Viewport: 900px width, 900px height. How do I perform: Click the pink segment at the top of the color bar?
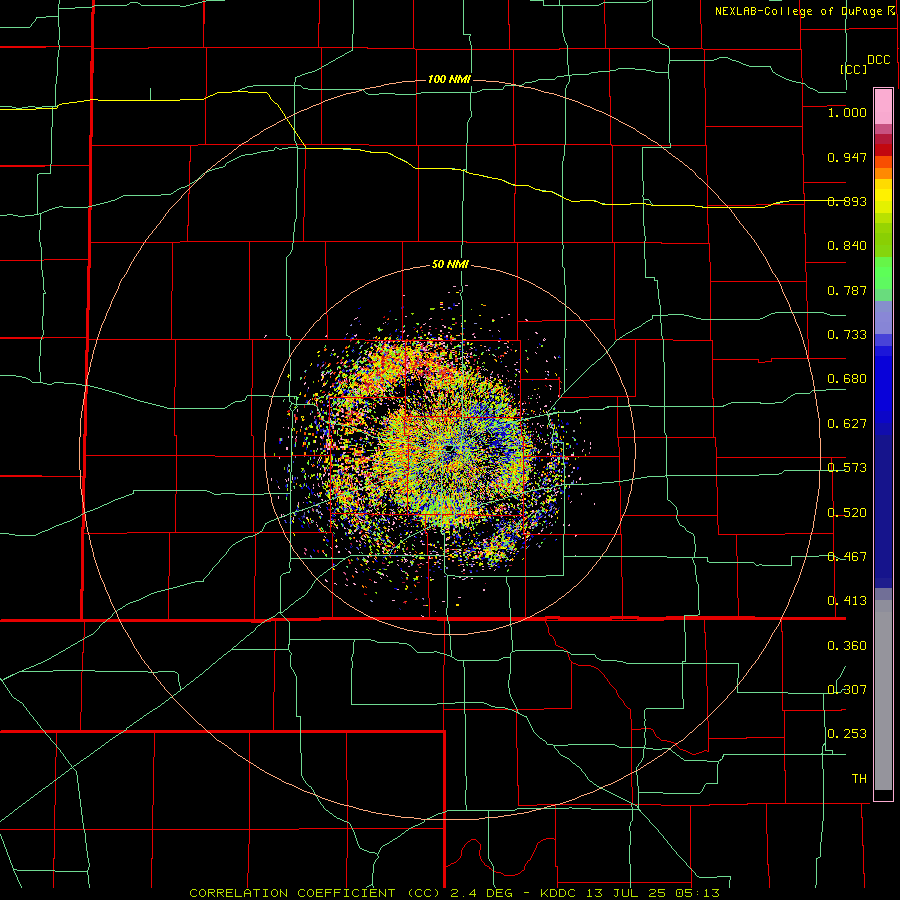tap(883, 106)
